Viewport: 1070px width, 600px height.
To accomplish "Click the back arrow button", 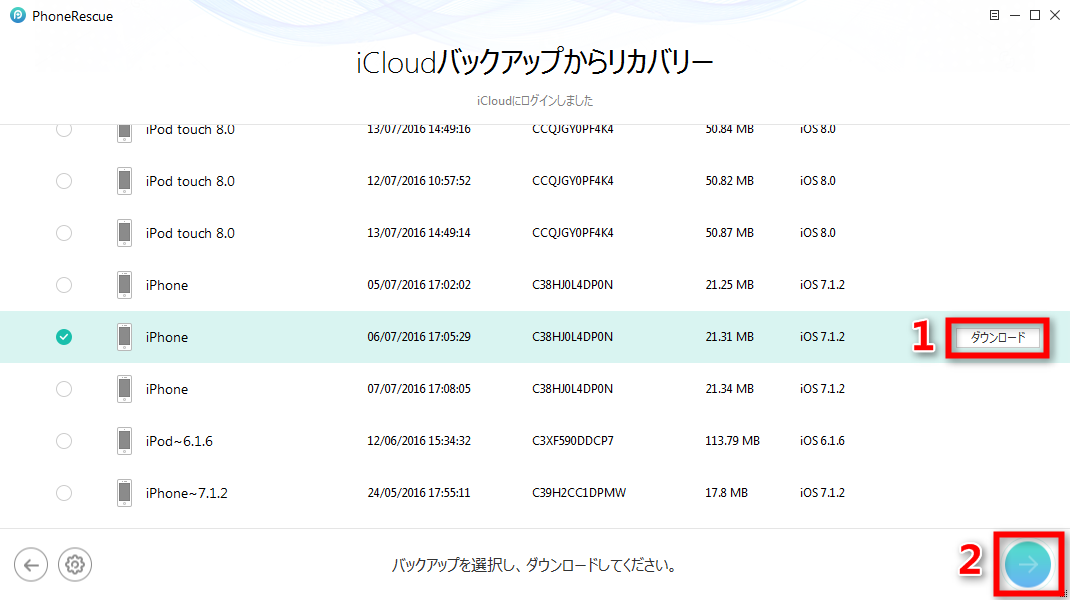I will coord(31,565).
